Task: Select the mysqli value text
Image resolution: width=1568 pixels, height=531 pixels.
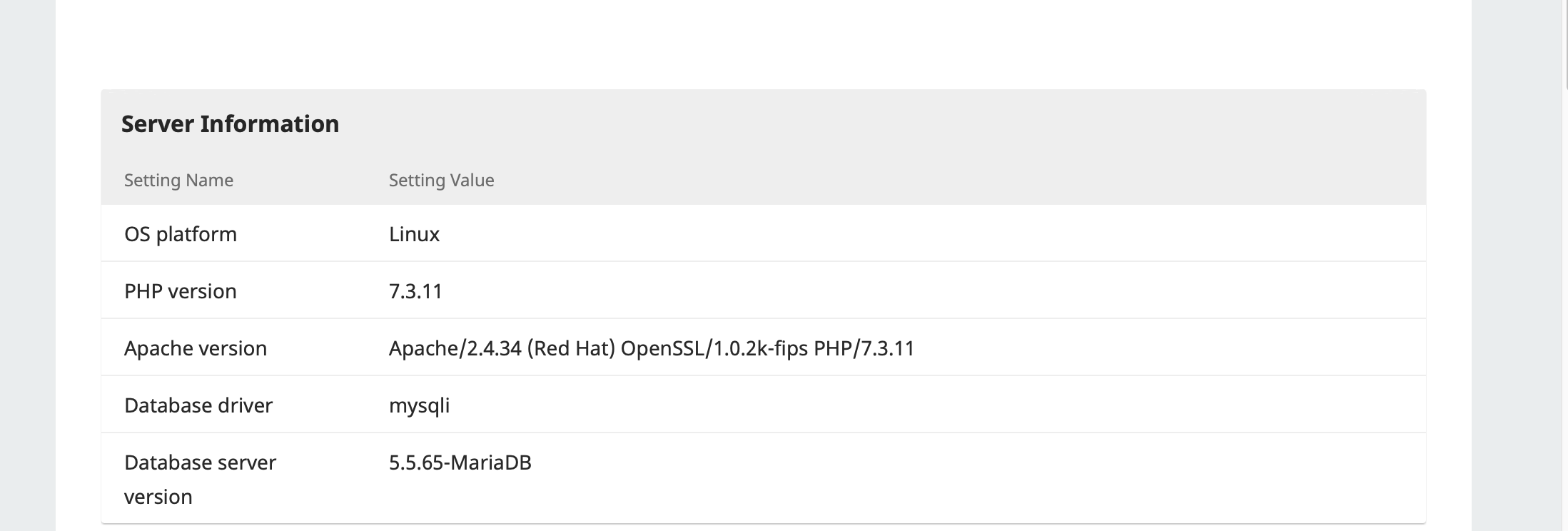Action: [419, 406]
